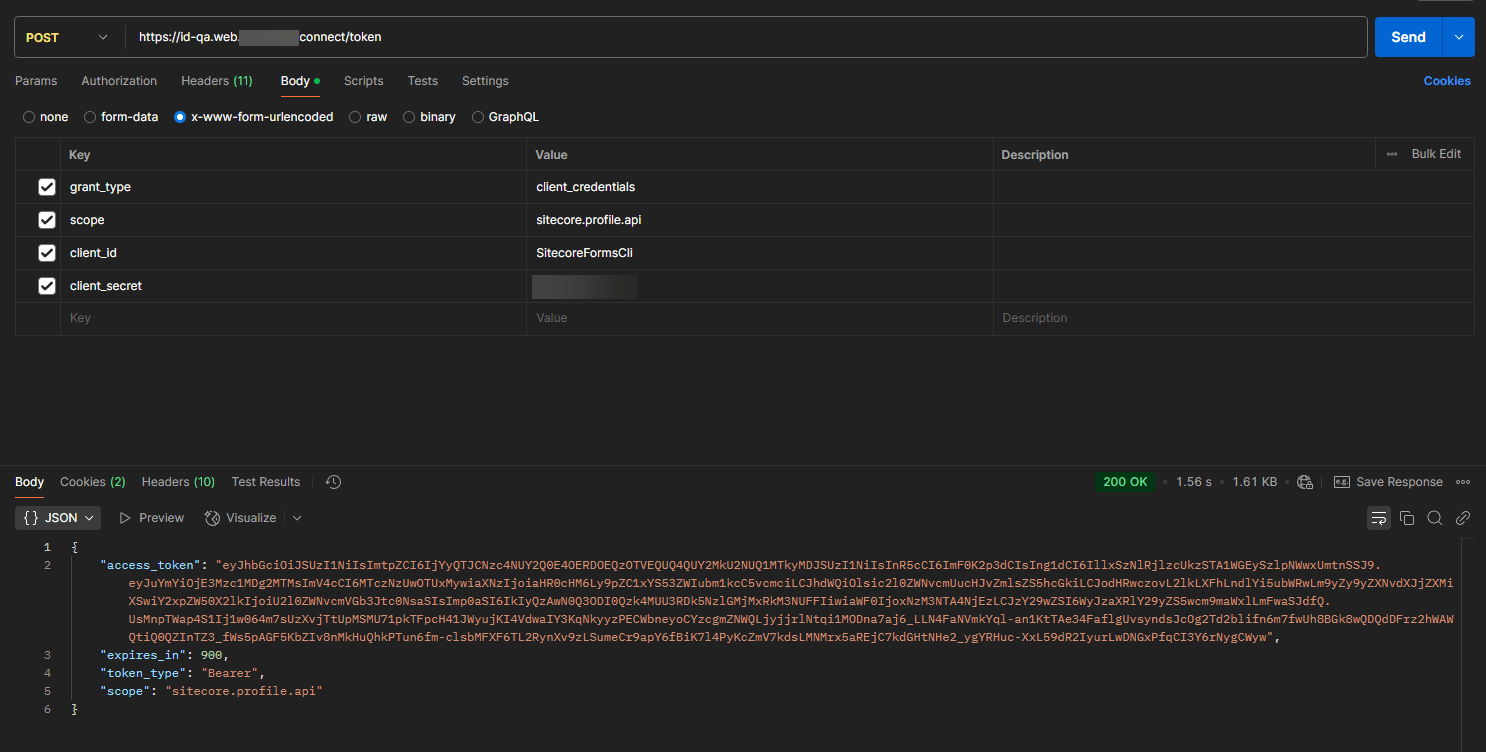Toggle word wrap in response viewer
Image resolution: width=1486 pixels, height=752 pixels.
1379,518
